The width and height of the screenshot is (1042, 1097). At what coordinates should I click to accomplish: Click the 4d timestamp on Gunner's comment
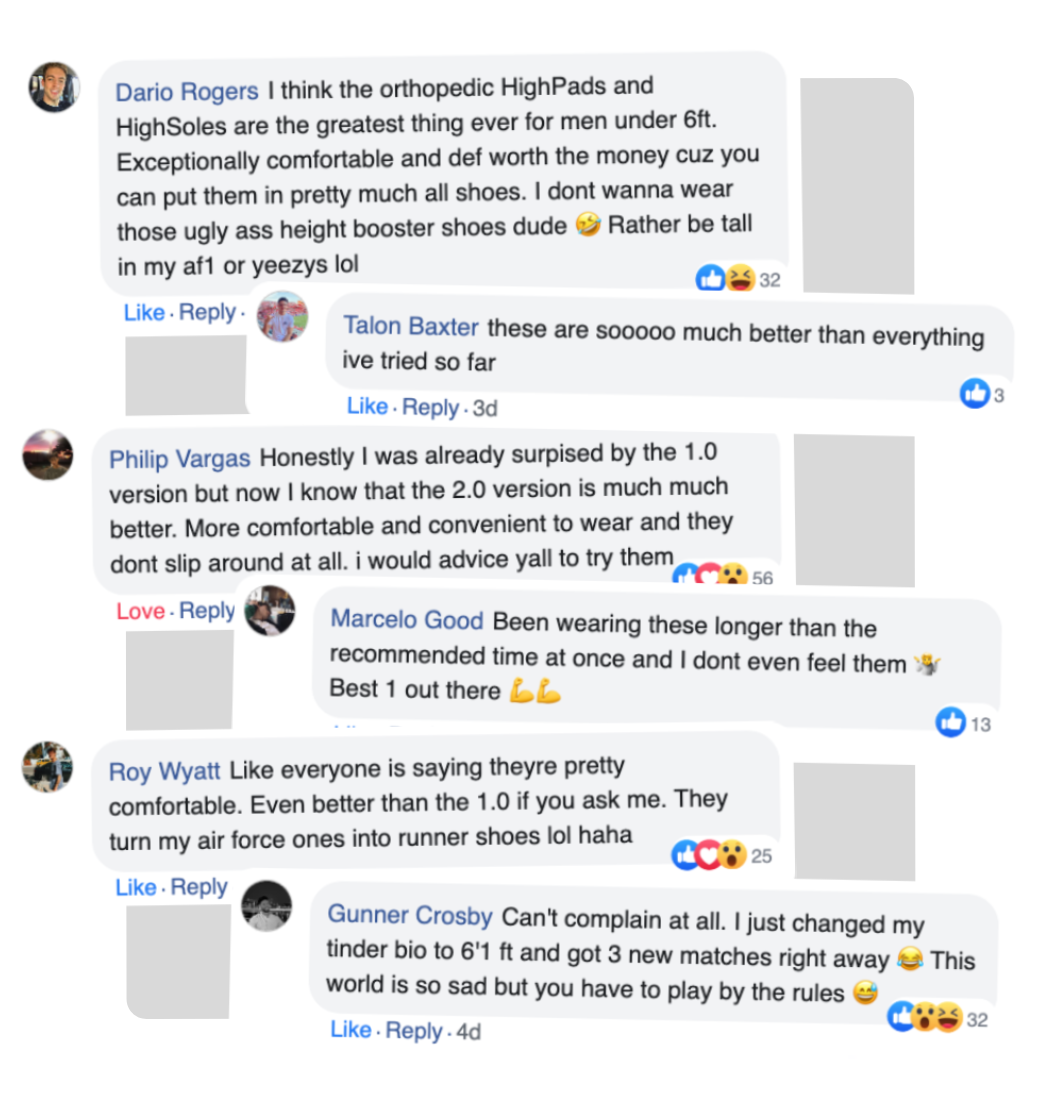[x=468, y=1032]
